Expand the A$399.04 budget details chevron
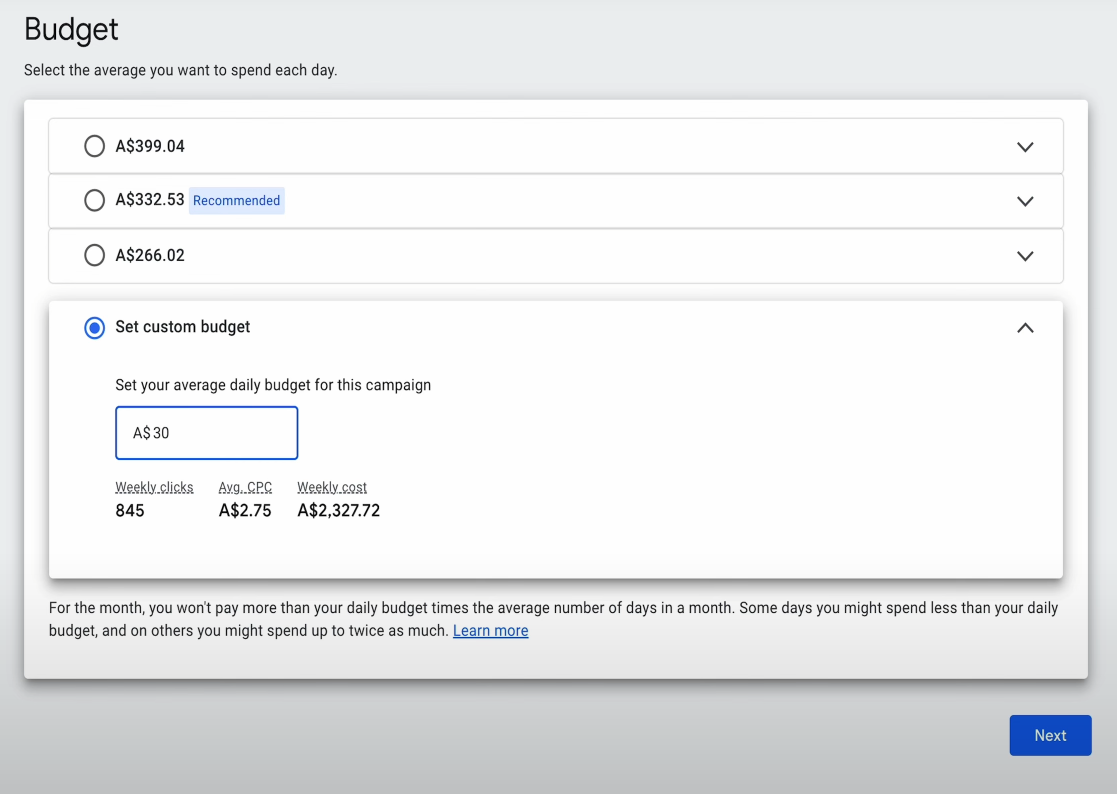 [x=1025, y=146]
